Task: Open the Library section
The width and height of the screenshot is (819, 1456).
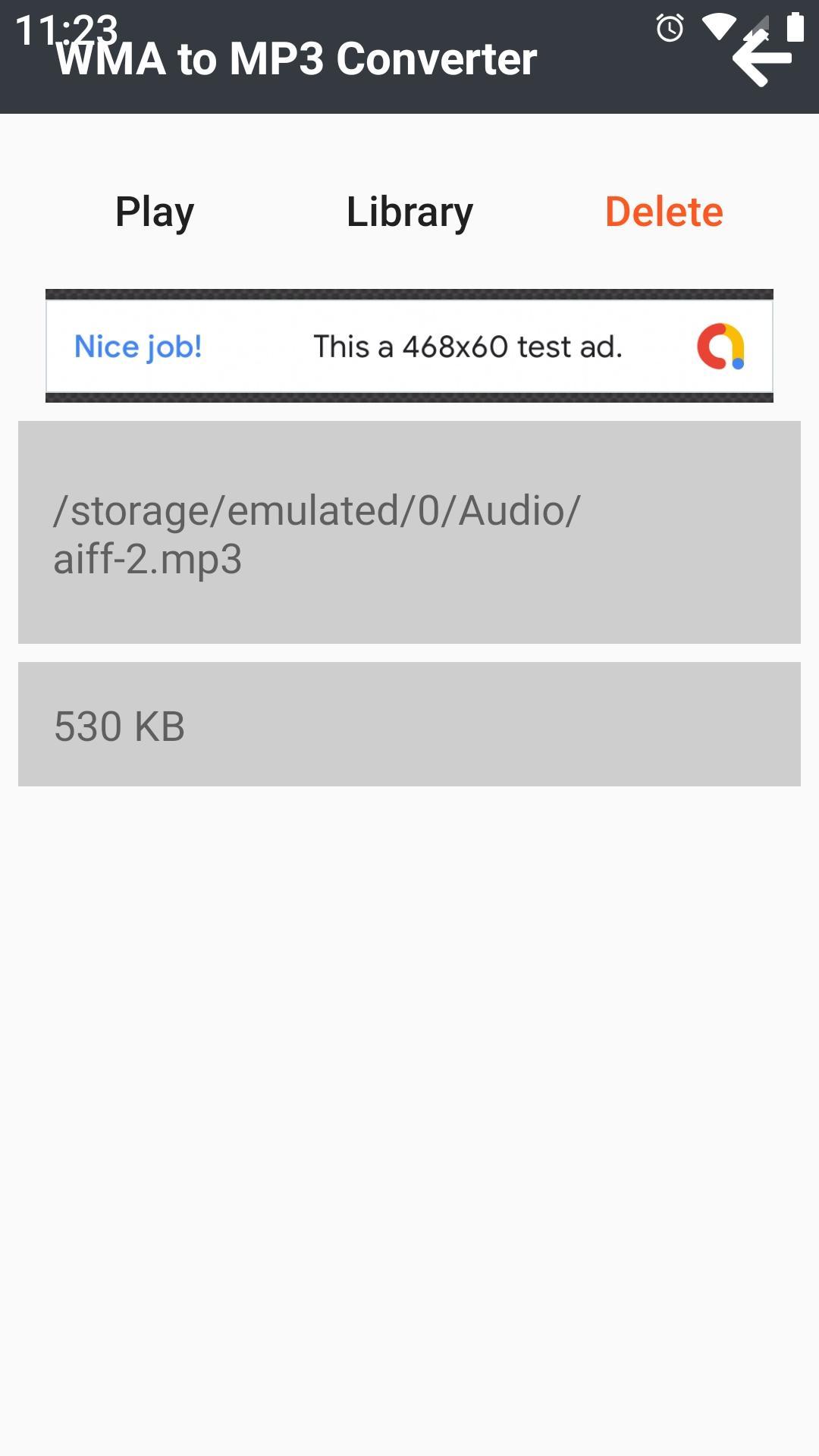Action: click(409, 212)
